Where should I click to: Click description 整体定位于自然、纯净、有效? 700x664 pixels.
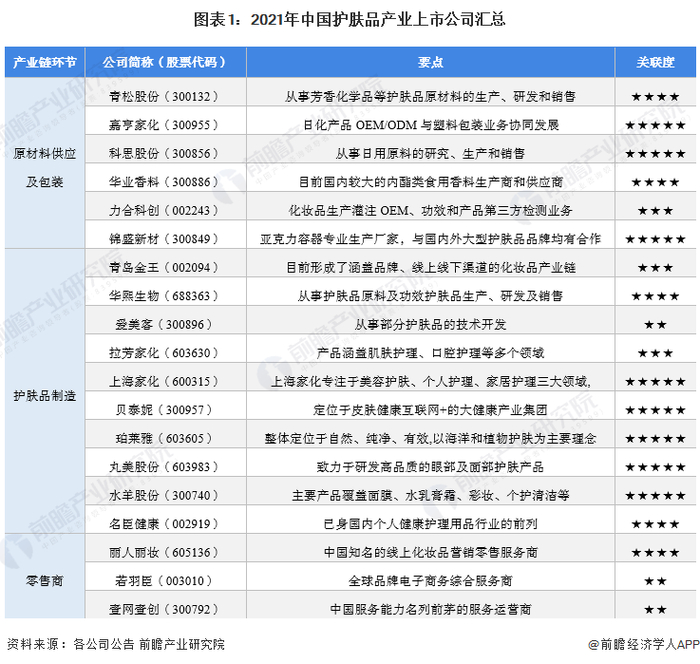pos(346,438)
